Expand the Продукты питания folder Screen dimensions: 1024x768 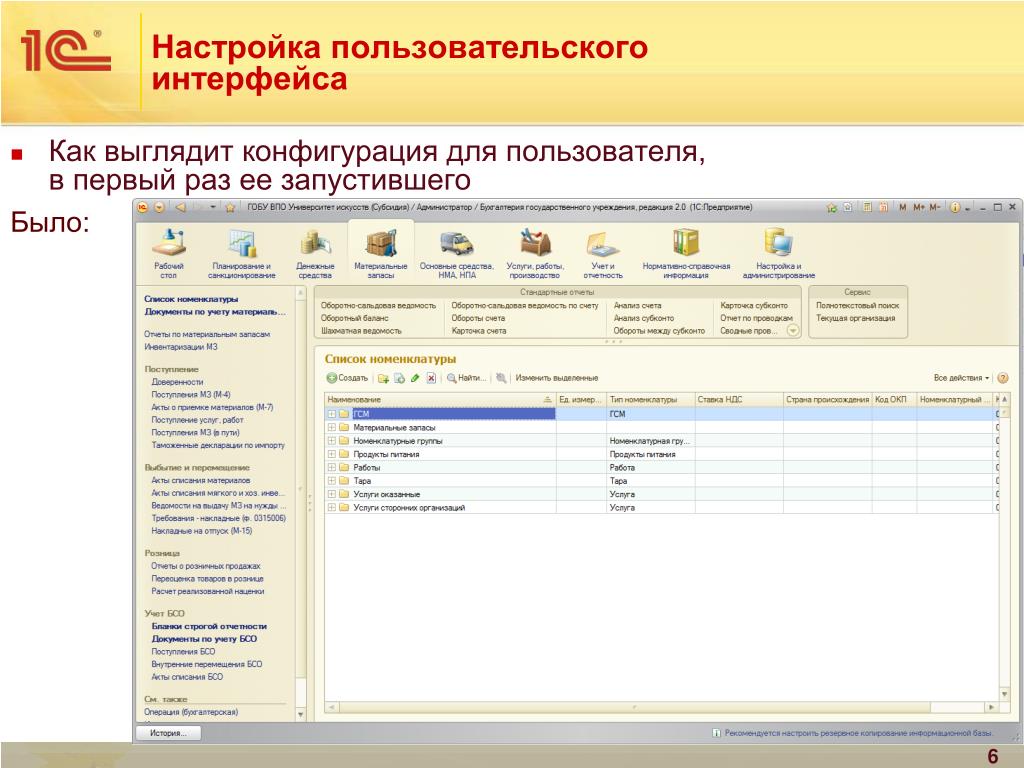tap(332, 454)
